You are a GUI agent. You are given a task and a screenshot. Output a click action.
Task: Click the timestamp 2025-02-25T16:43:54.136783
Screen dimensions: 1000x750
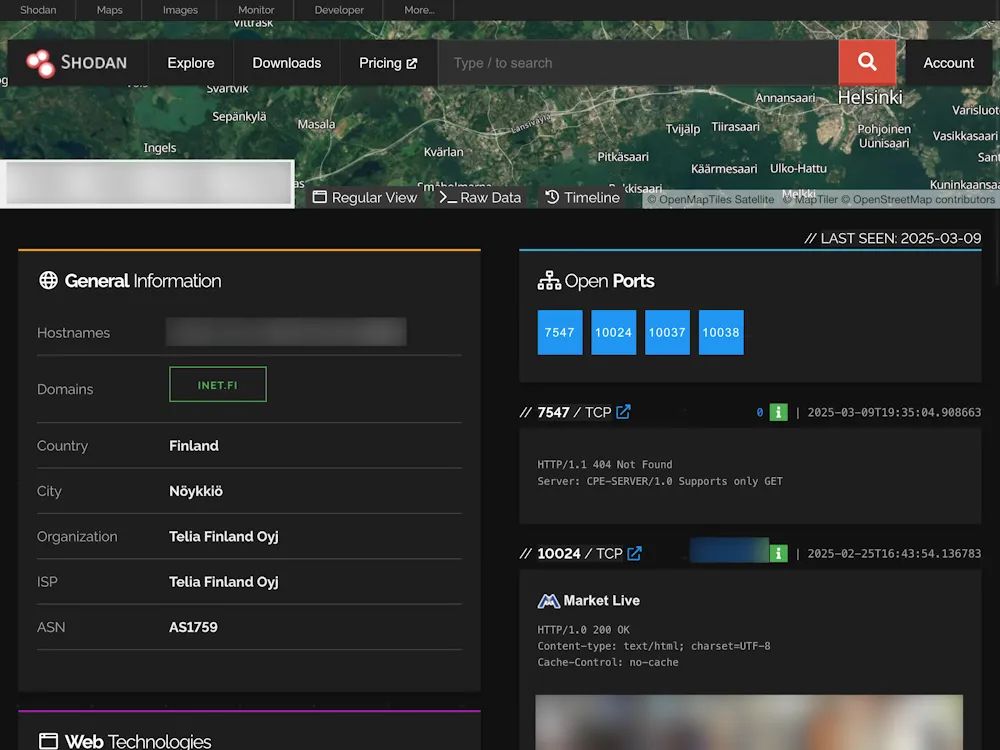coord(894,554)
